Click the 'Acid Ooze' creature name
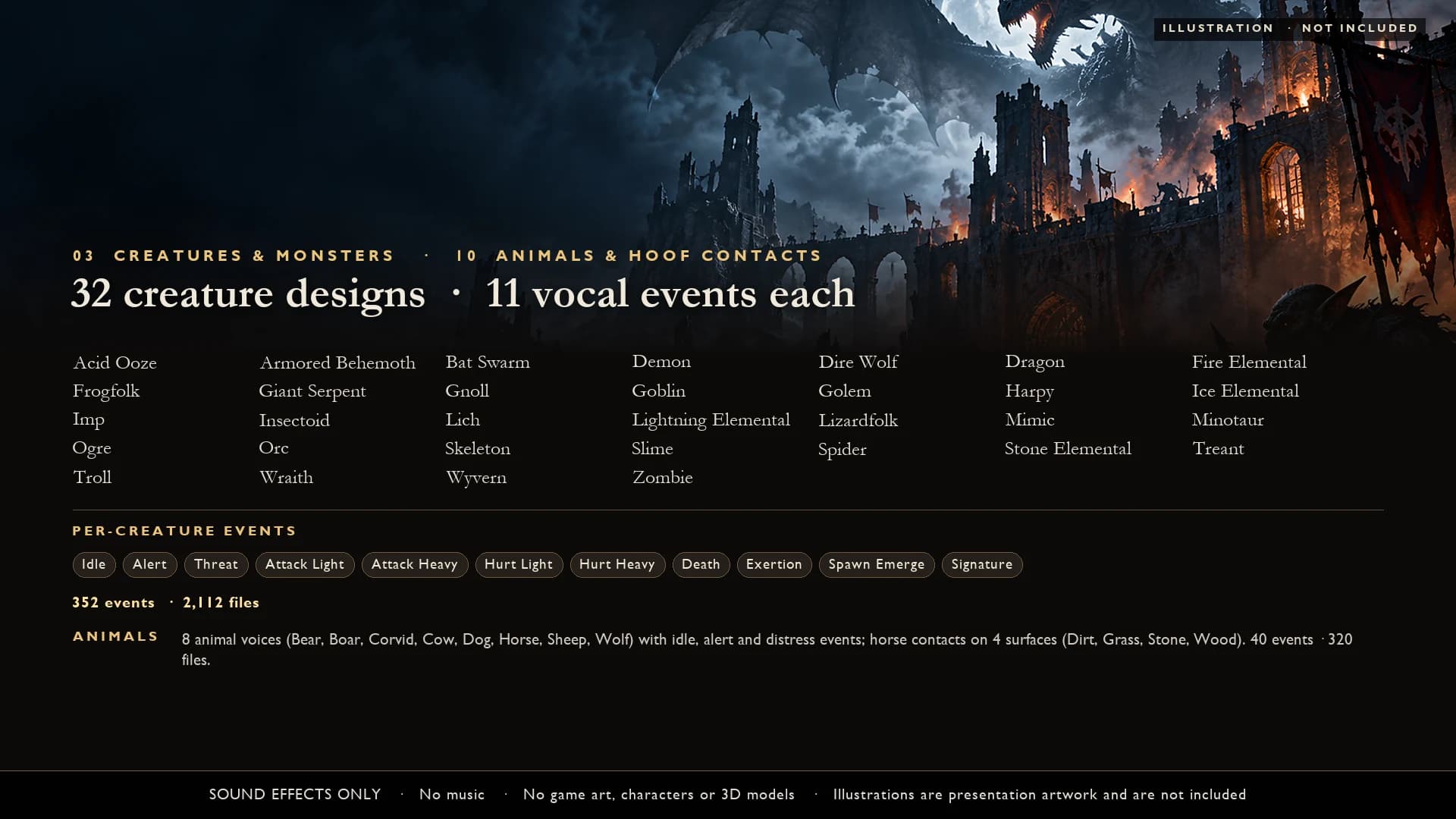This screenshot has height=819, width=1456. click(115, 362)
